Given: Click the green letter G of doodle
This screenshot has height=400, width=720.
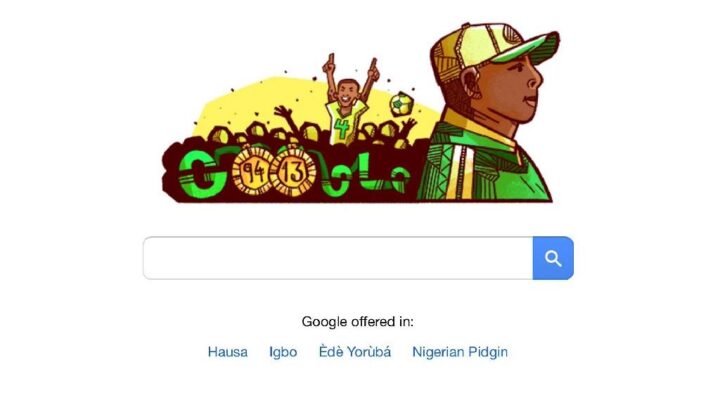Looking at the screenshot, I should 202,174.
